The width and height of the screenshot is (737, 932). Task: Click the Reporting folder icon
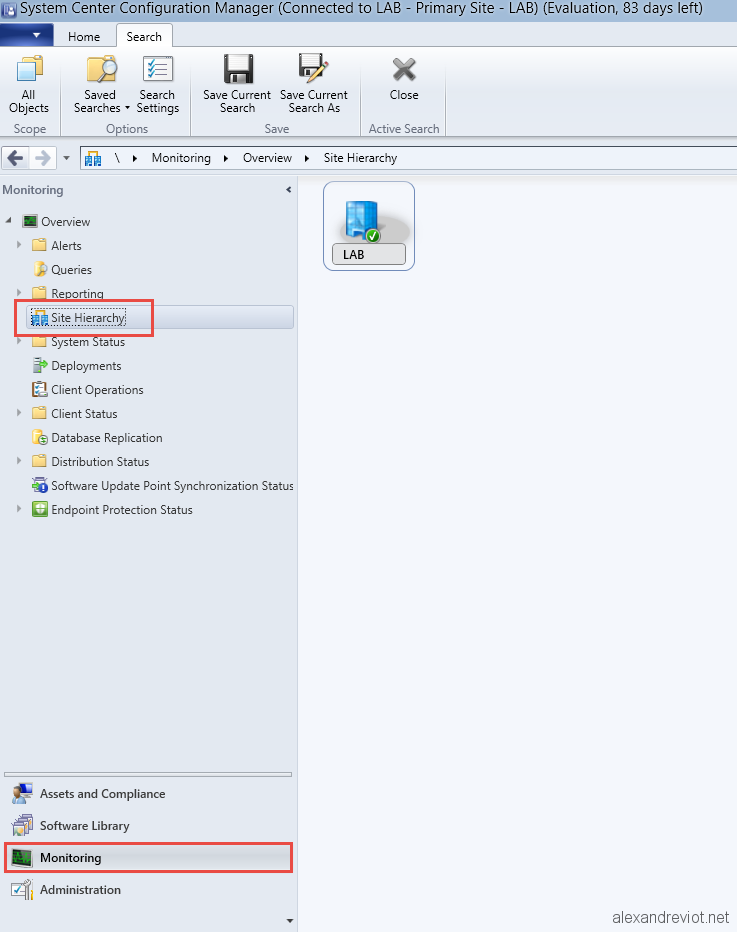[39, 292]
